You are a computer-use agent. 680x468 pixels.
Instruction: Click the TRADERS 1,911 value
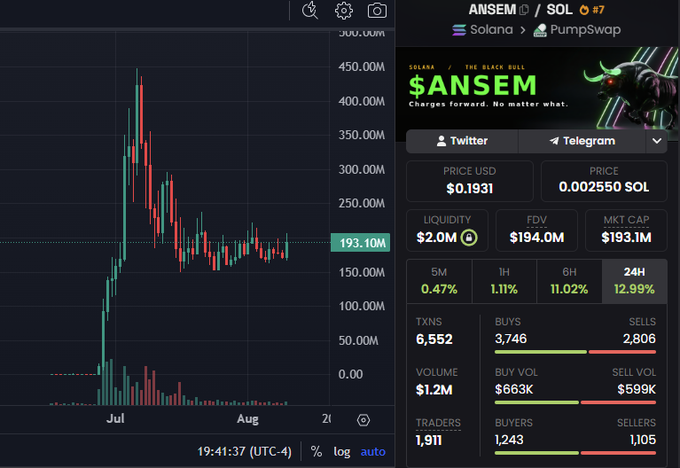pos(429,440)
